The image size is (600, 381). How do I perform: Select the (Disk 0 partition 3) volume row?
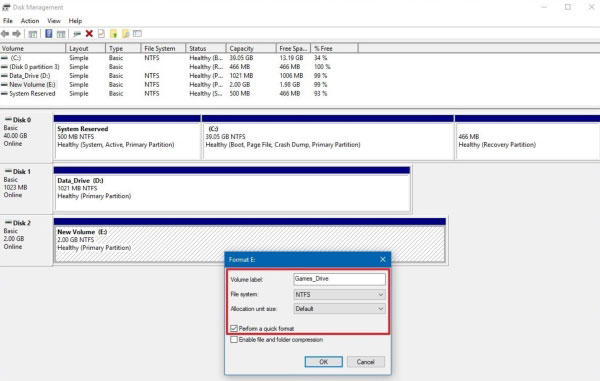point(179,67)
